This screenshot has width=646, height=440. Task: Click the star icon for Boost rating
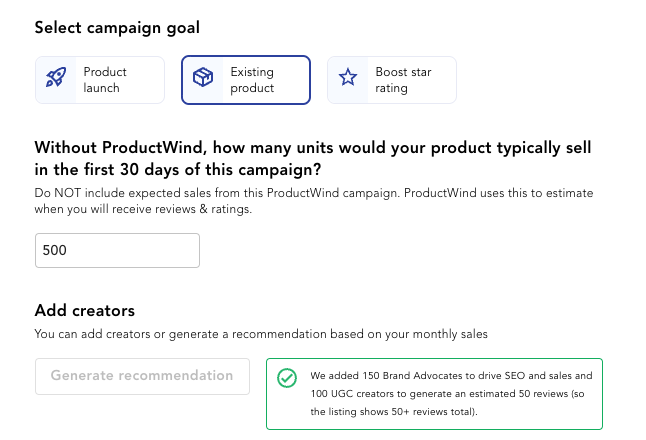[348, 77]
